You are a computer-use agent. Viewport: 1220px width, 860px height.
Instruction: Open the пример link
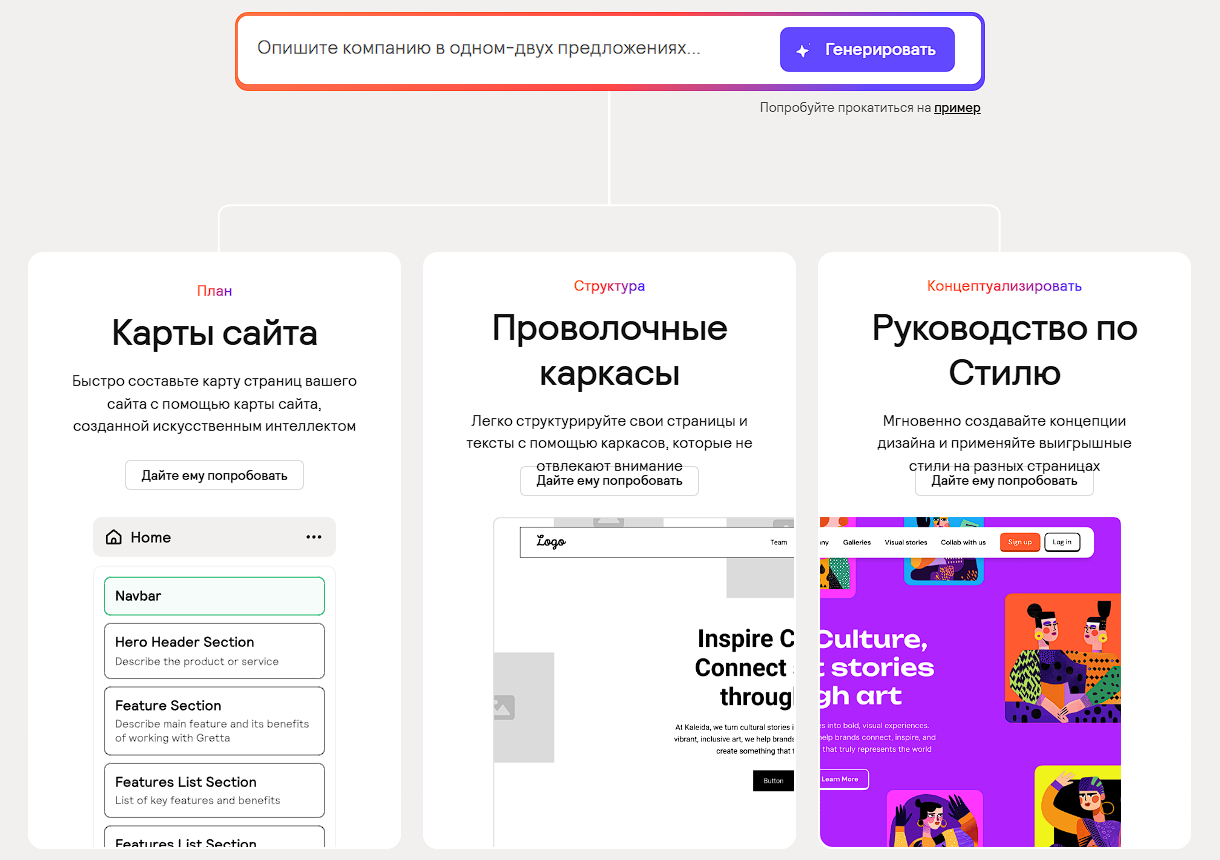click(957, 108)
